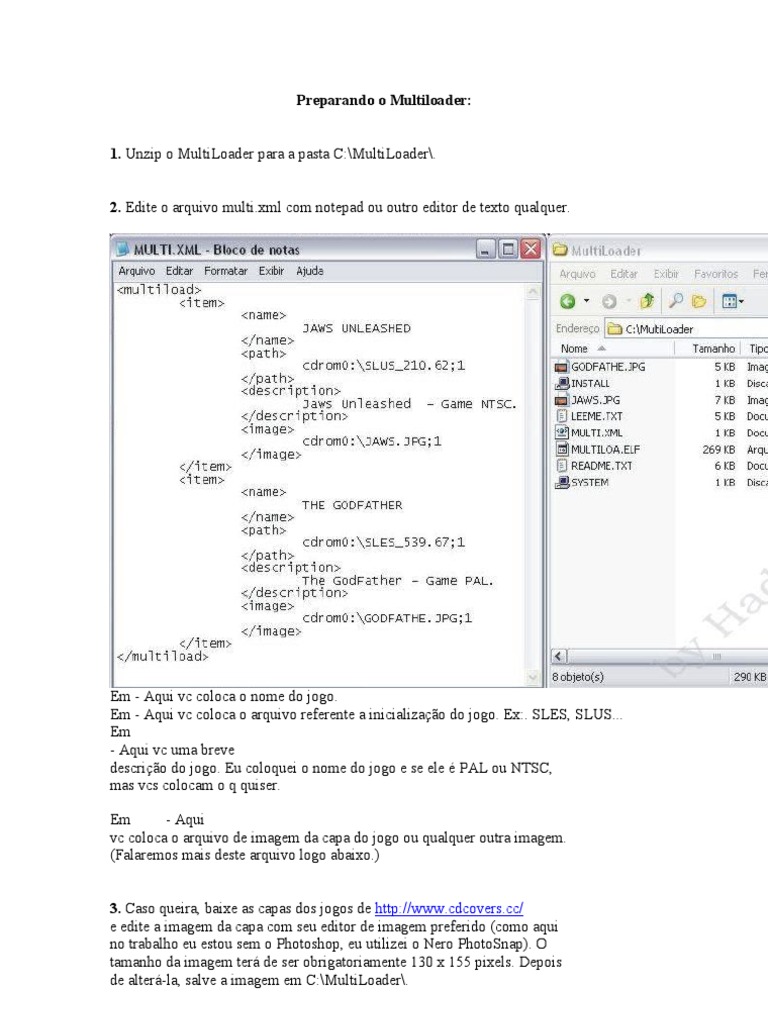This screenshot has width=768, height=1024.
Task: Select the GODFATHE.JPG file icon
Action: tap(561, 367)
